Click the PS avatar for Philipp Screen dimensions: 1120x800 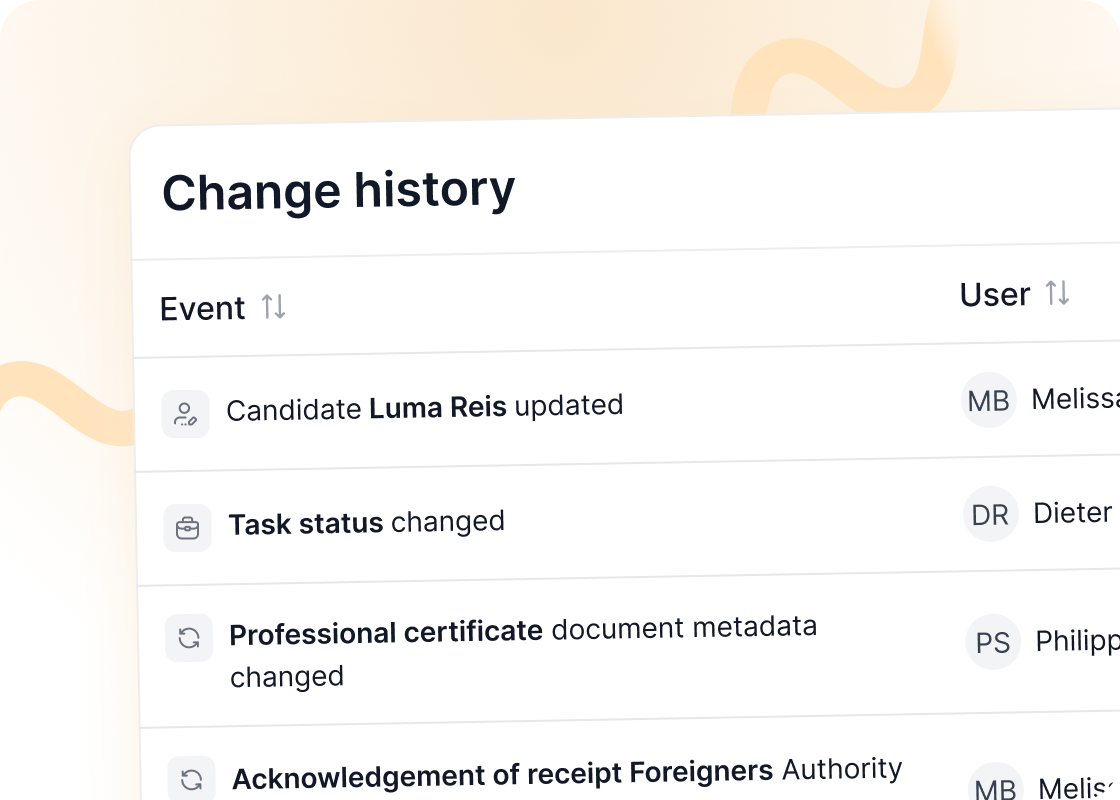click(993, 642)
